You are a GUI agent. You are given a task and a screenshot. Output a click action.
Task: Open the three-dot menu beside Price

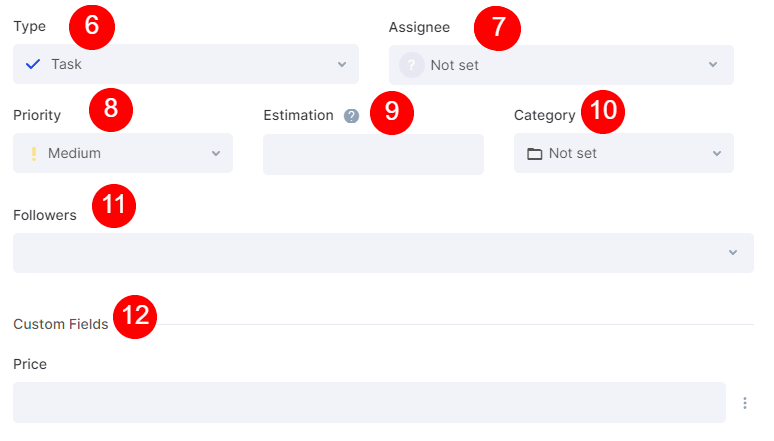point(744,403)
